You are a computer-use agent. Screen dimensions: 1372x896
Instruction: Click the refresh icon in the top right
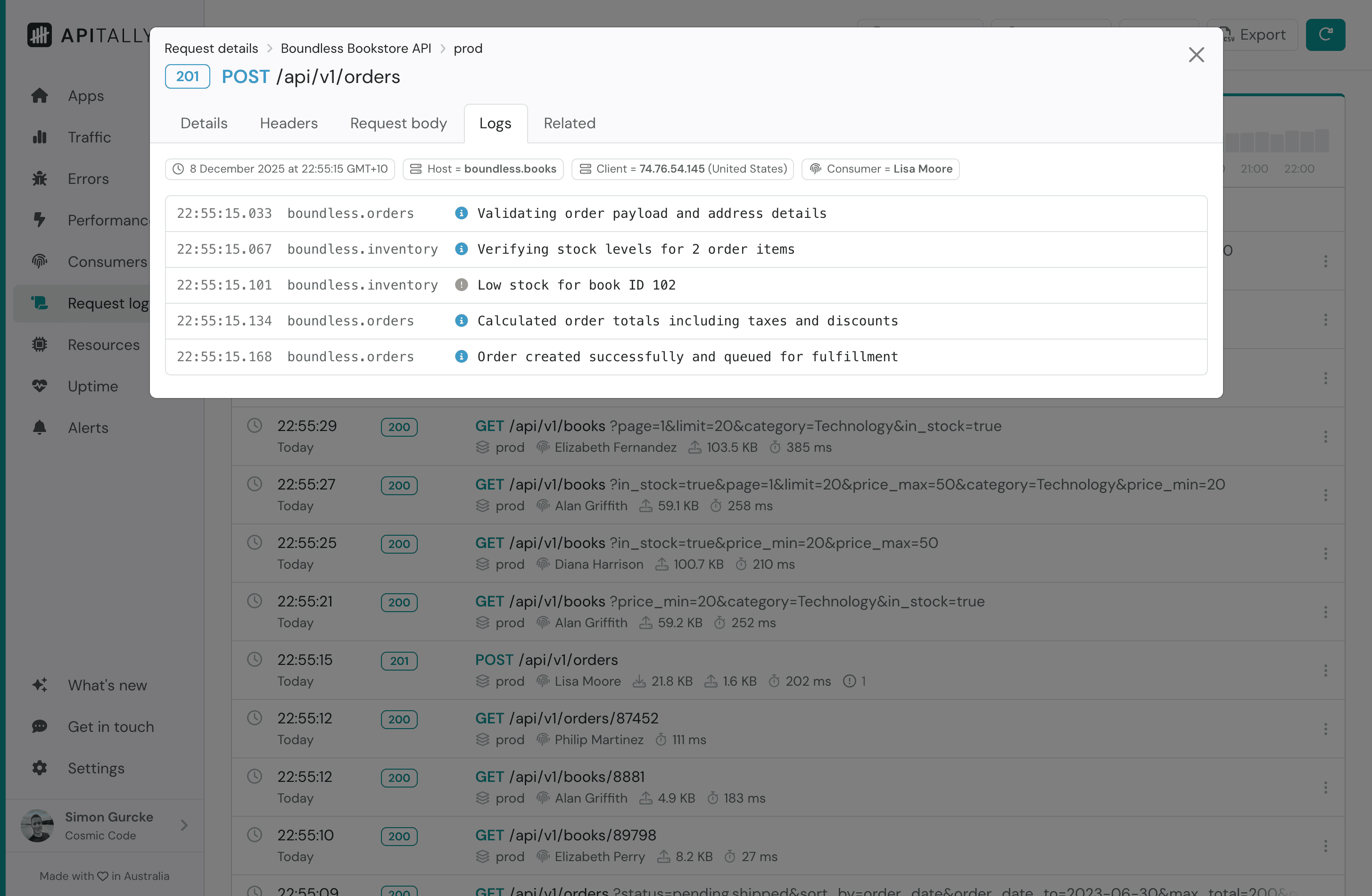1325,34
